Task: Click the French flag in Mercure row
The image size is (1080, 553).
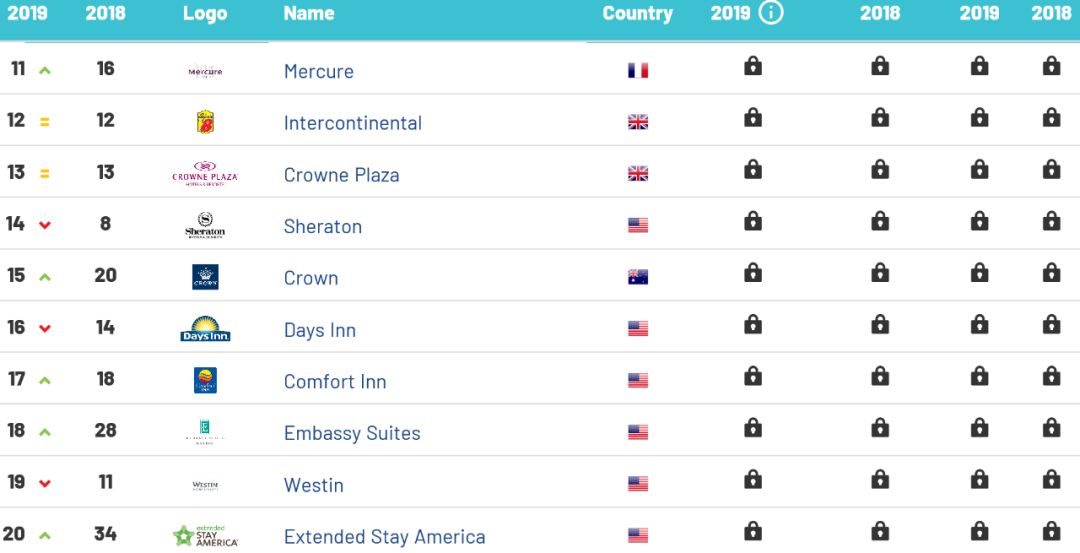Action: [x=638, y=71]
